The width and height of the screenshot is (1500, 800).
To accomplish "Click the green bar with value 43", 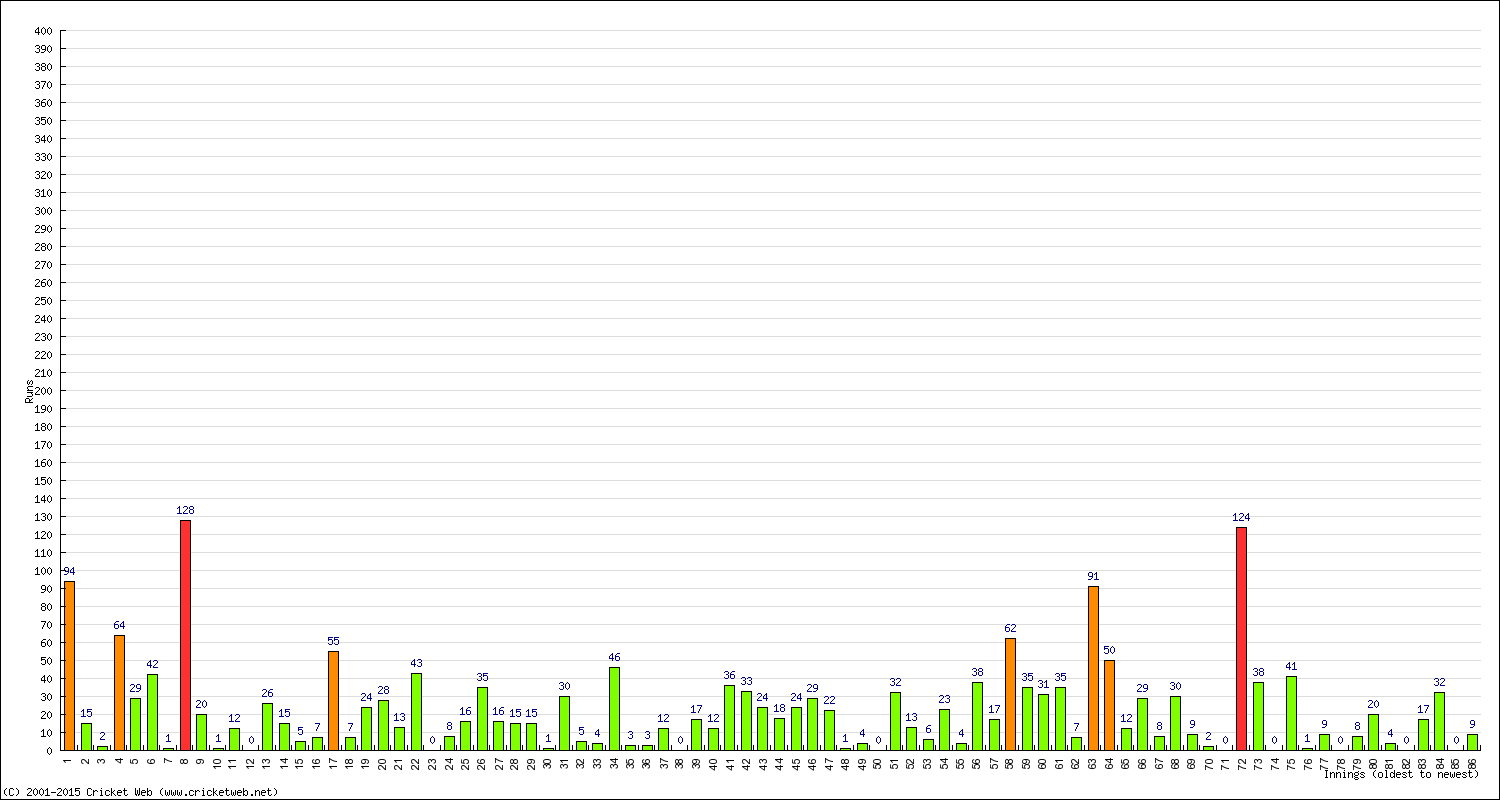I will point(416,711).
